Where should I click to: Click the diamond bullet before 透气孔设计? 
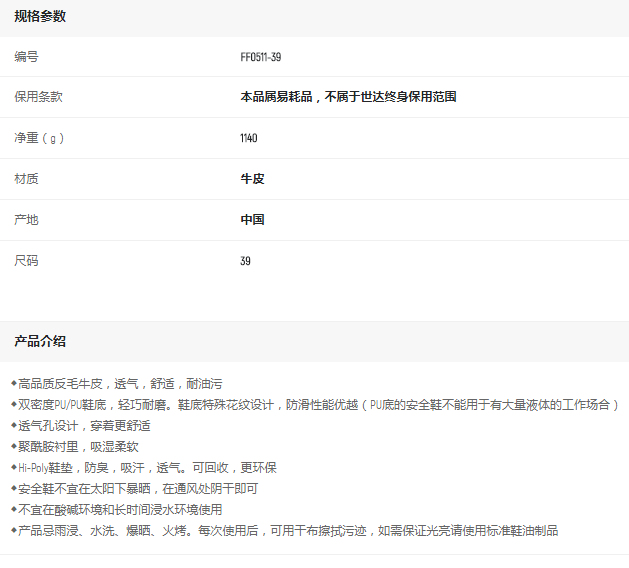(x=14, y=425)
